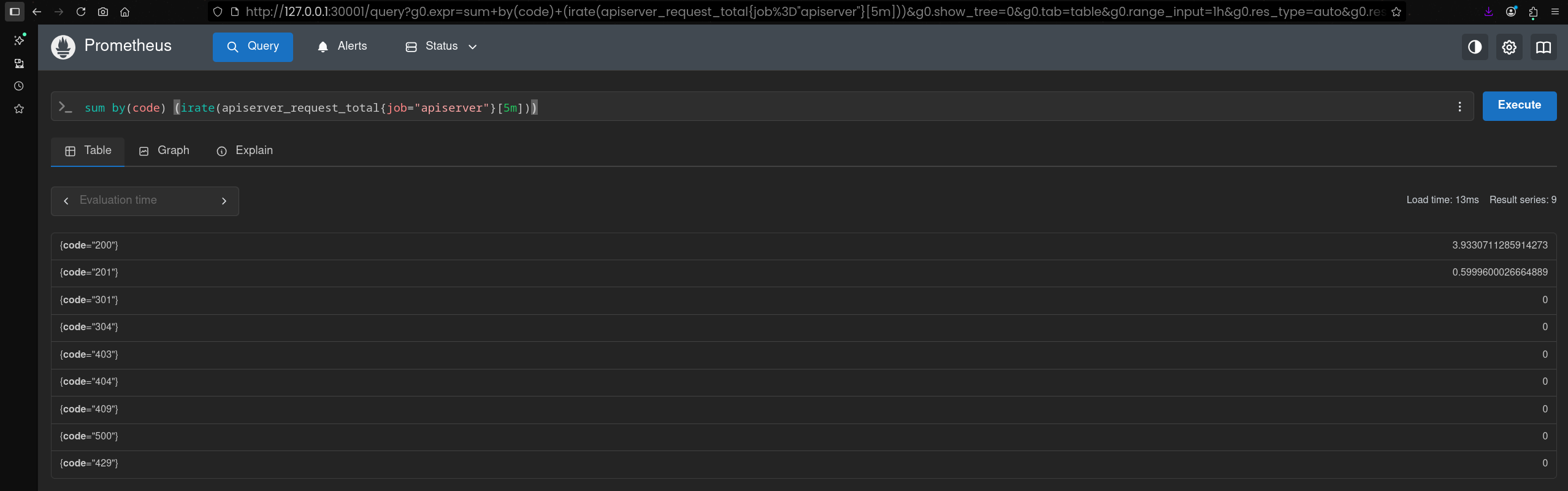Select the code="301" result row
The height and width of the screenshot is (491, 1568).
pos(803,300)
